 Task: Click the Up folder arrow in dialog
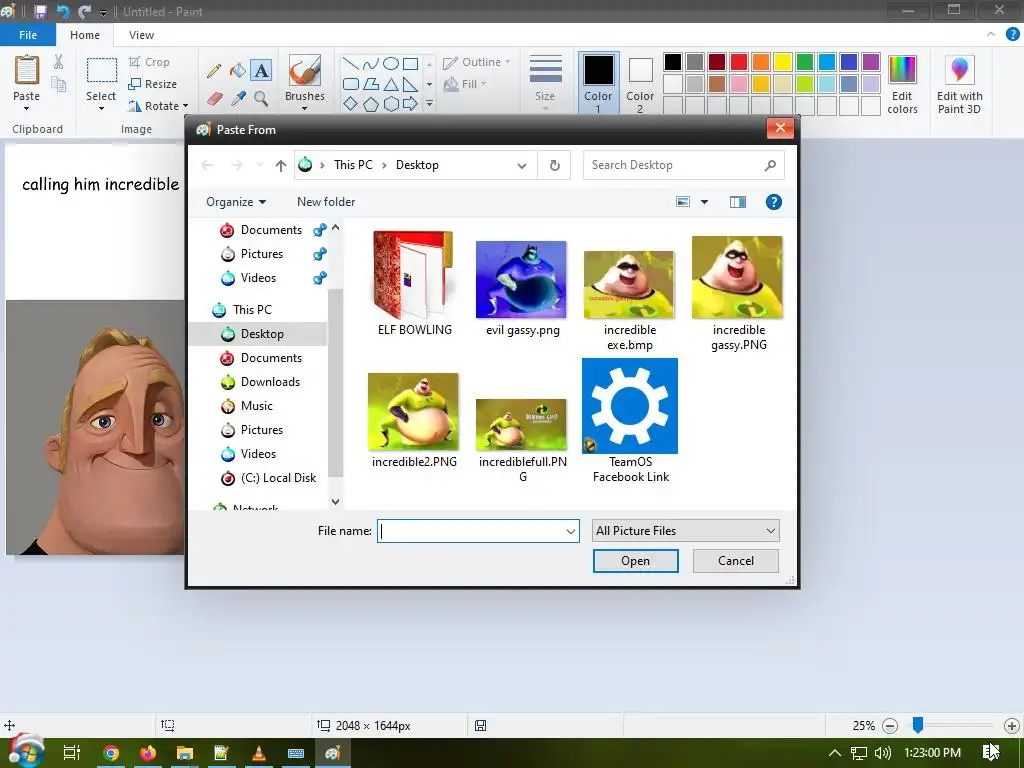point(281,166)
